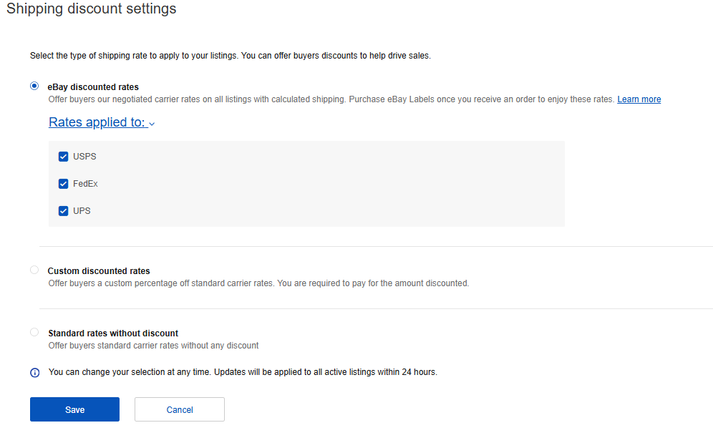Save the shipping discount settings
Screen dimensions: 713x440
[x=75, y=409]
